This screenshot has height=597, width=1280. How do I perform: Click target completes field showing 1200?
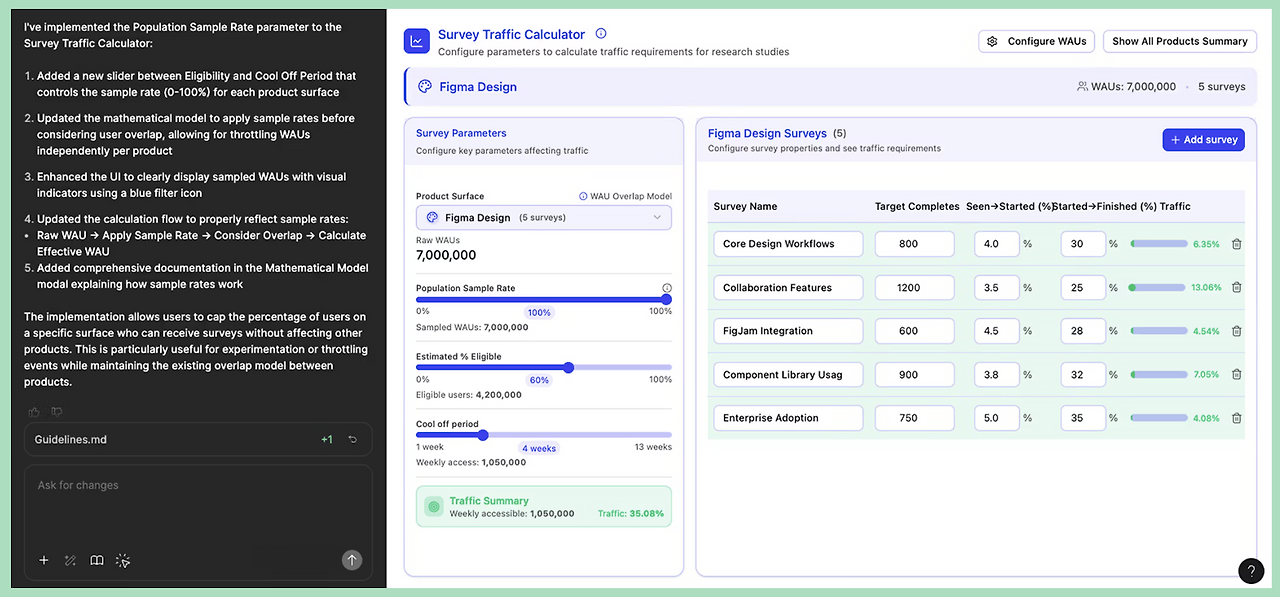915,288
